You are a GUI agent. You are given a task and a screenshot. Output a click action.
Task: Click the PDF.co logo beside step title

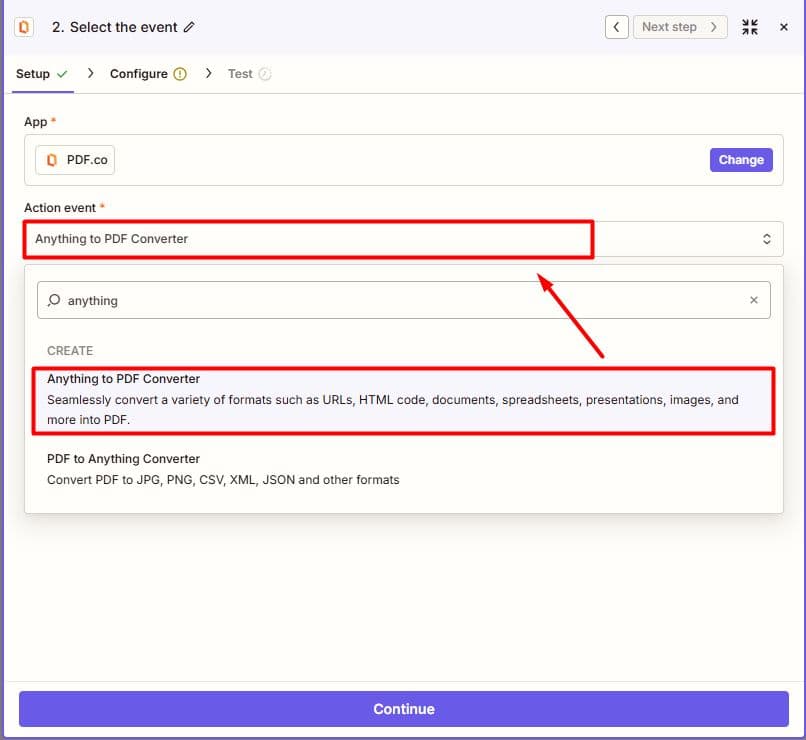coord(24,27)
